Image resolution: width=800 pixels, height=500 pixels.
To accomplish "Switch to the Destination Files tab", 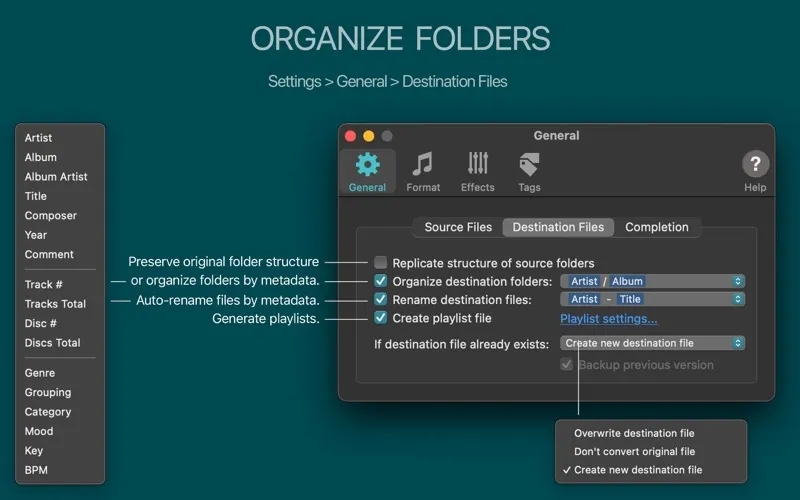I will point(558,227).
